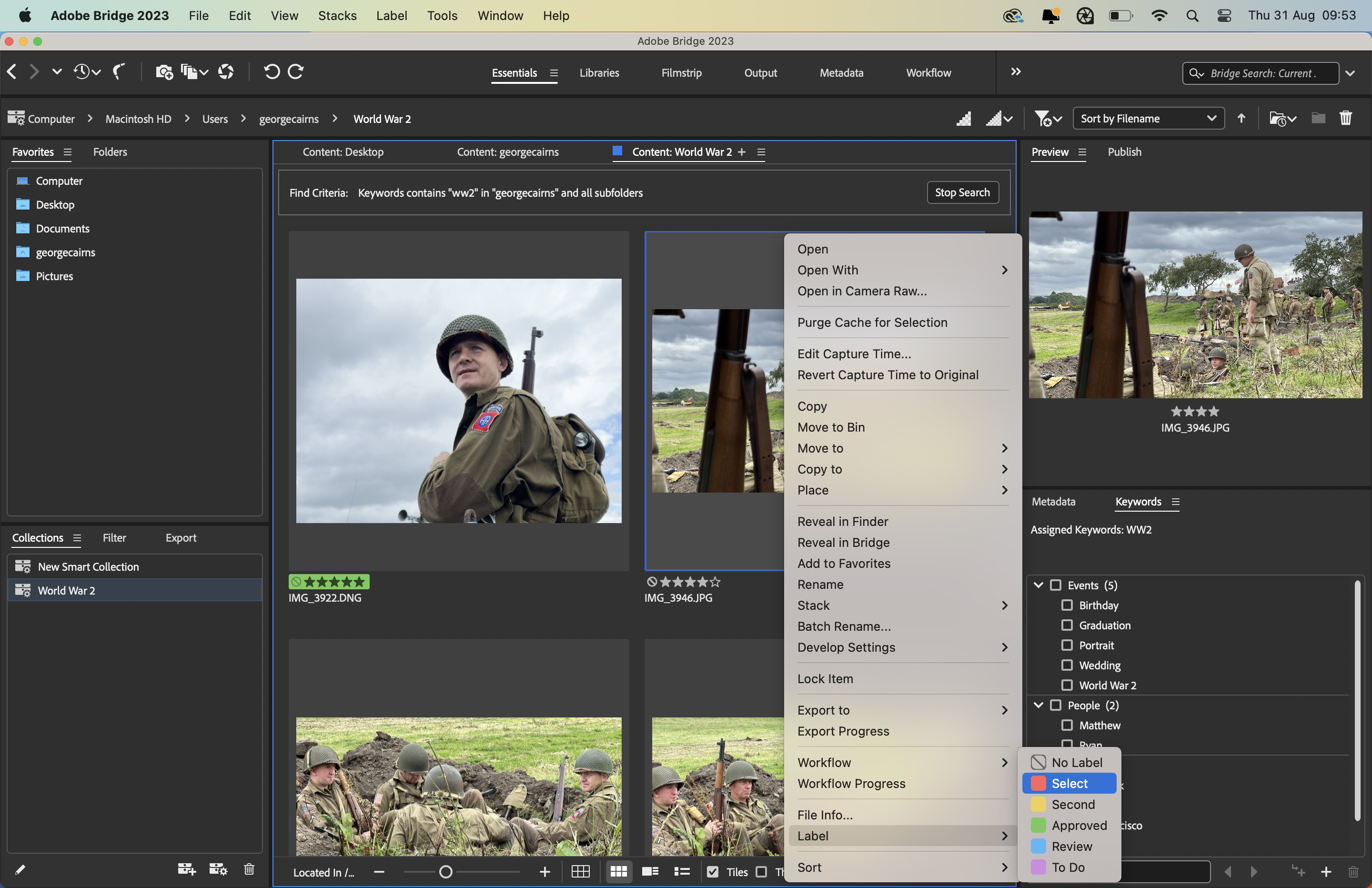Viewport: 1372px width, 888px height.
Task: Check the Graduation keyword
Action: pos(1067,625)
